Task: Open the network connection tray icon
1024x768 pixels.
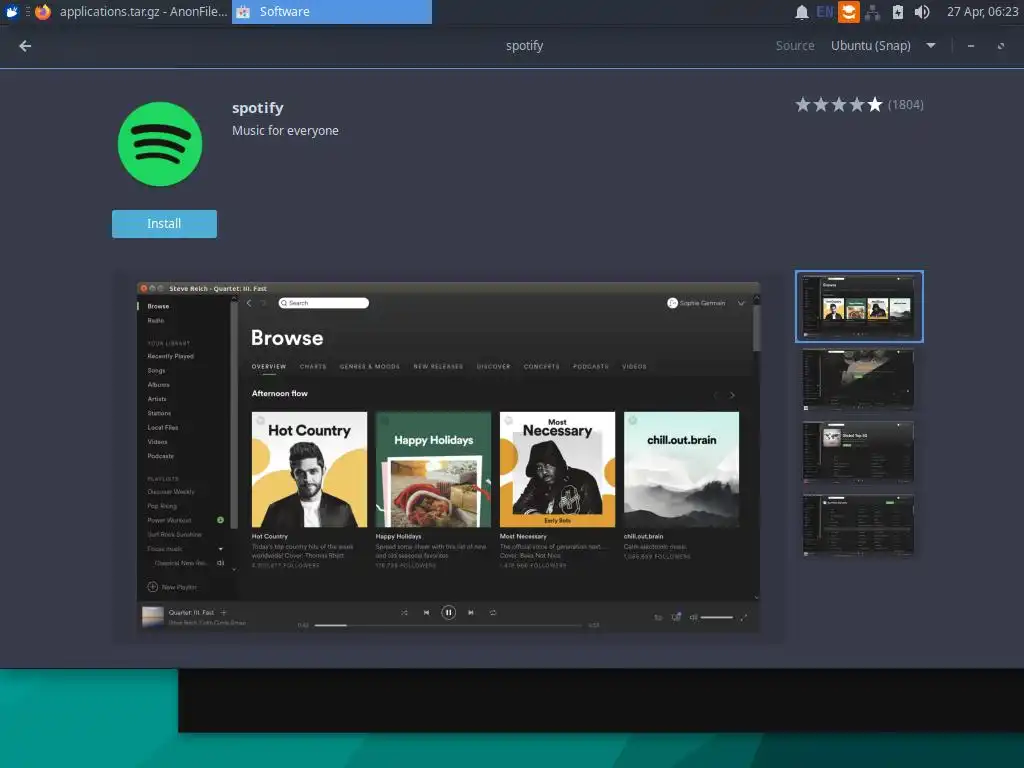Action: [872, 12]
